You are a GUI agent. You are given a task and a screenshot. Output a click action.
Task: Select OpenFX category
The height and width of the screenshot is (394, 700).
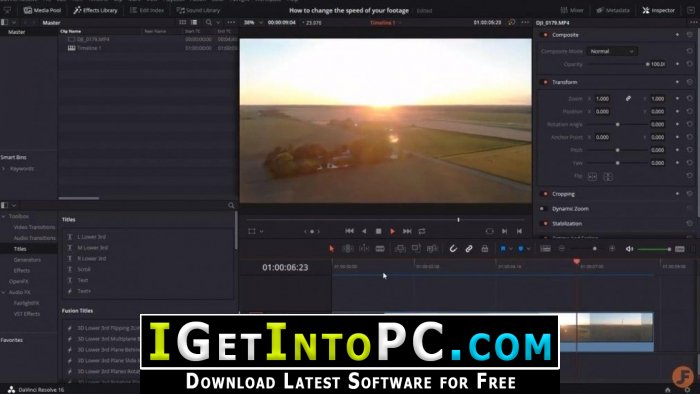click(19, 281)
